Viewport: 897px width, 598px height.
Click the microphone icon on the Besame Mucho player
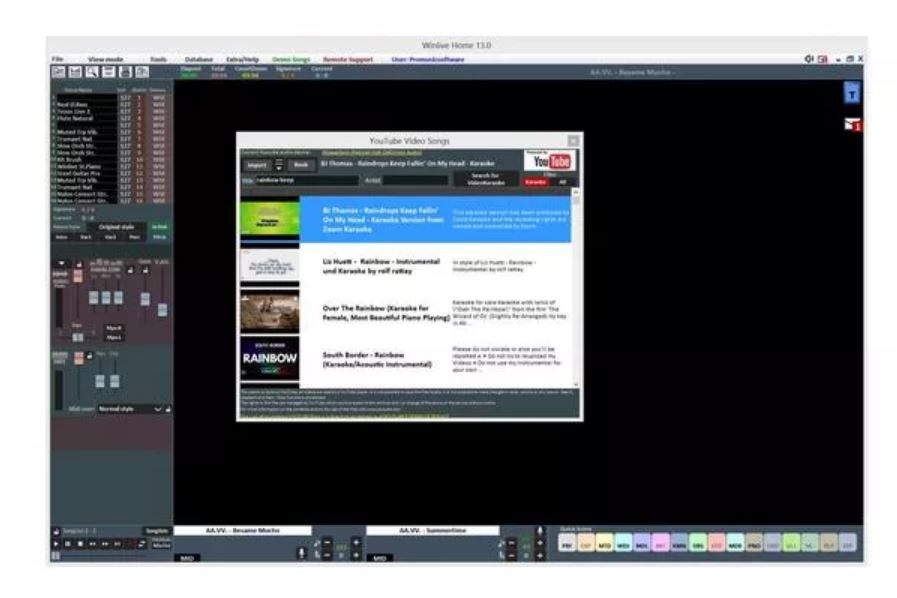tap(301, 553)
